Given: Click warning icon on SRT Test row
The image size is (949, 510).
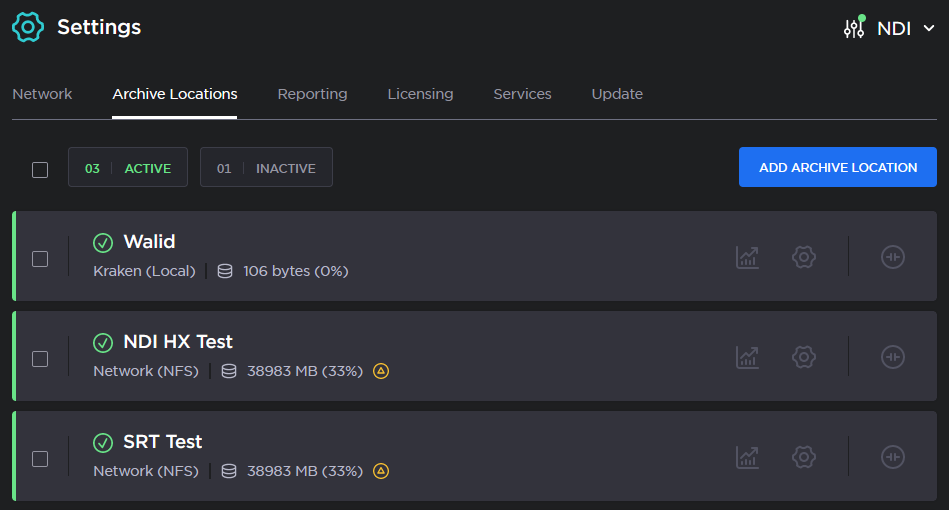Looking at the screenshot, I should 381,471.
